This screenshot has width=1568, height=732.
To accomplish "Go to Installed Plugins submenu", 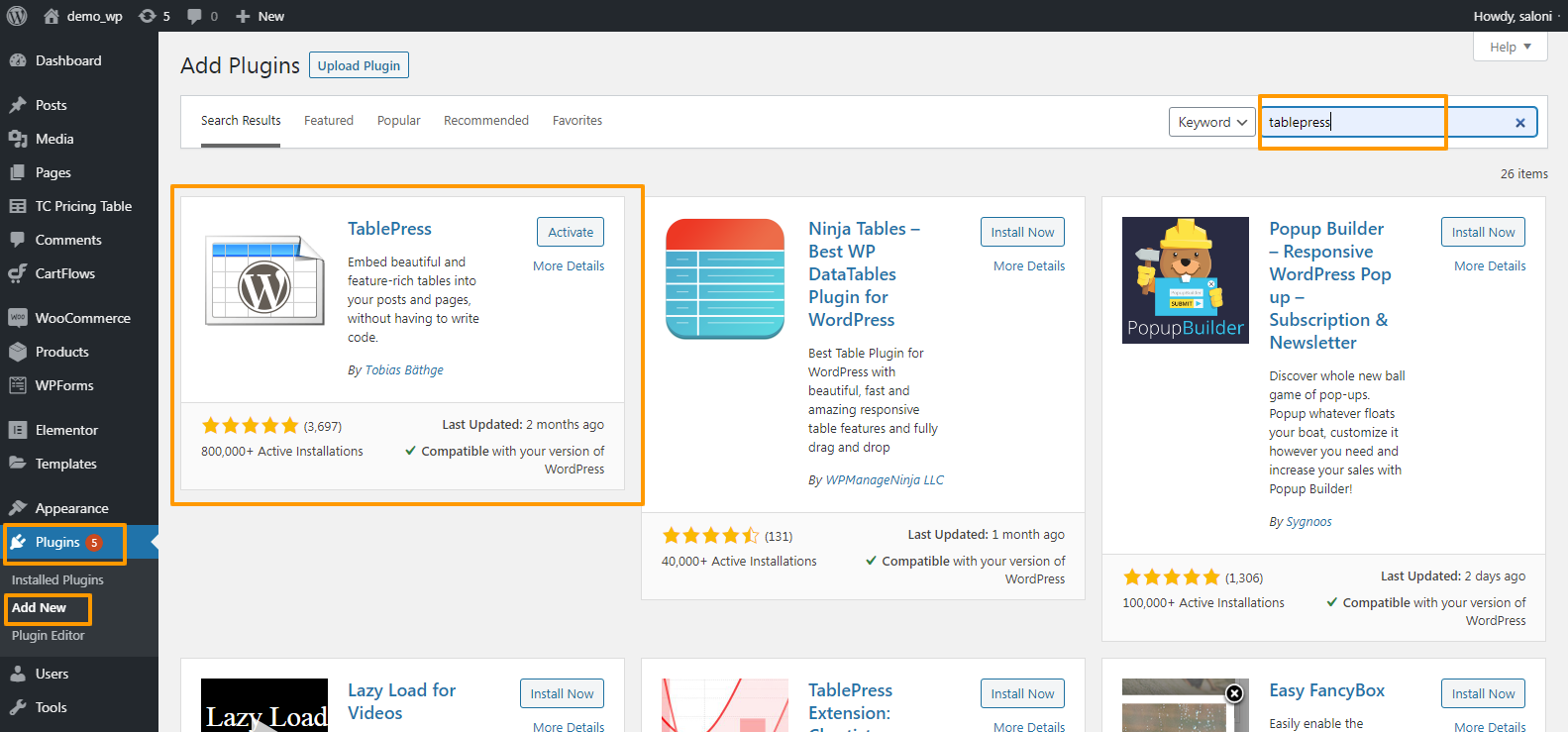I will pos(57,579).
